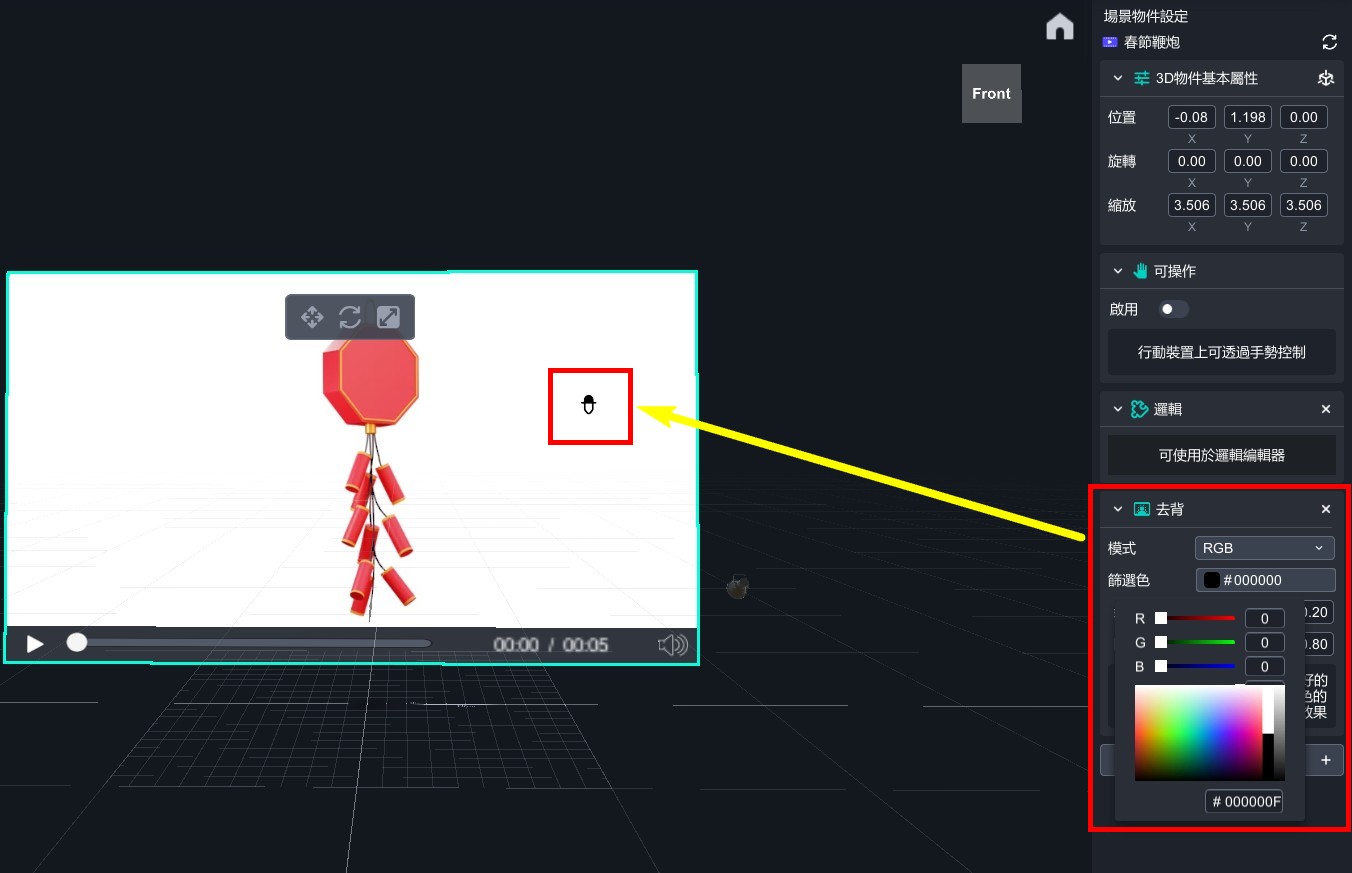This screenshot has width=1352, height=873.
Task: Select the move gizmo tool
Action: pos(312,317)
